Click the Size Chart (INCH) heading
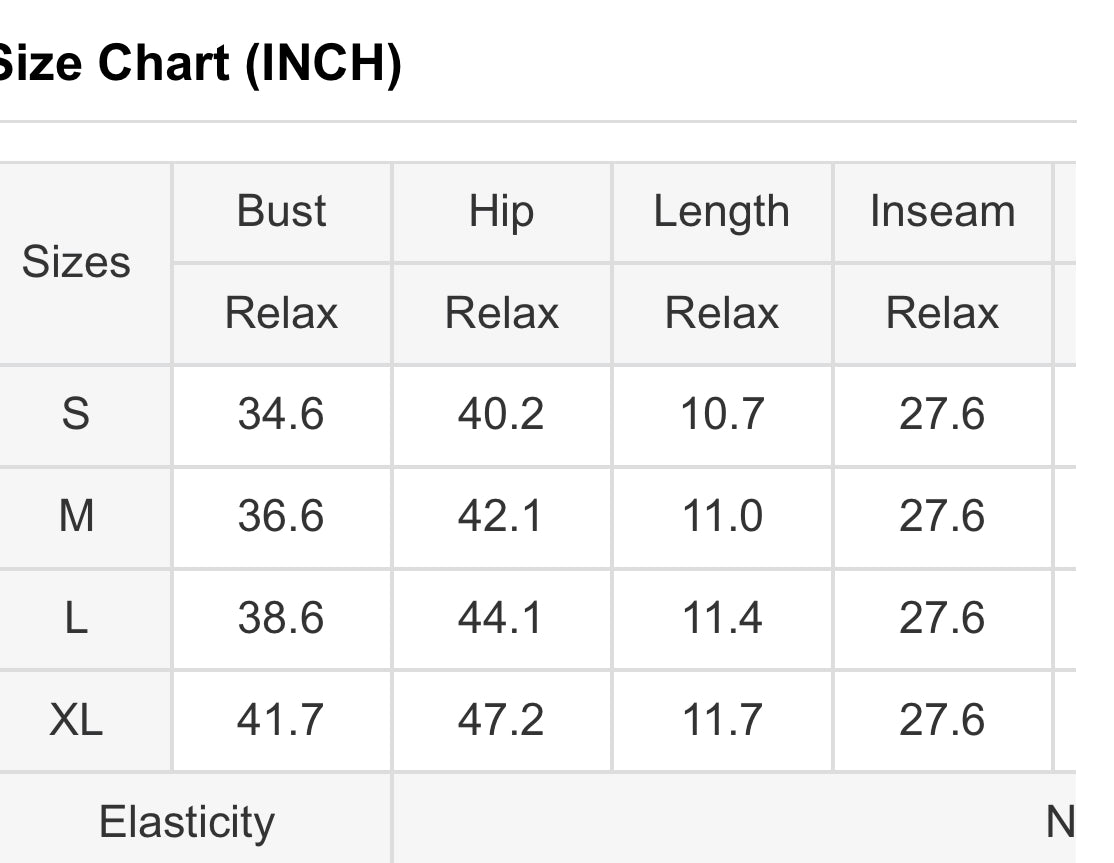Viewport: 1114px width, 863px height. pos(198,64)
